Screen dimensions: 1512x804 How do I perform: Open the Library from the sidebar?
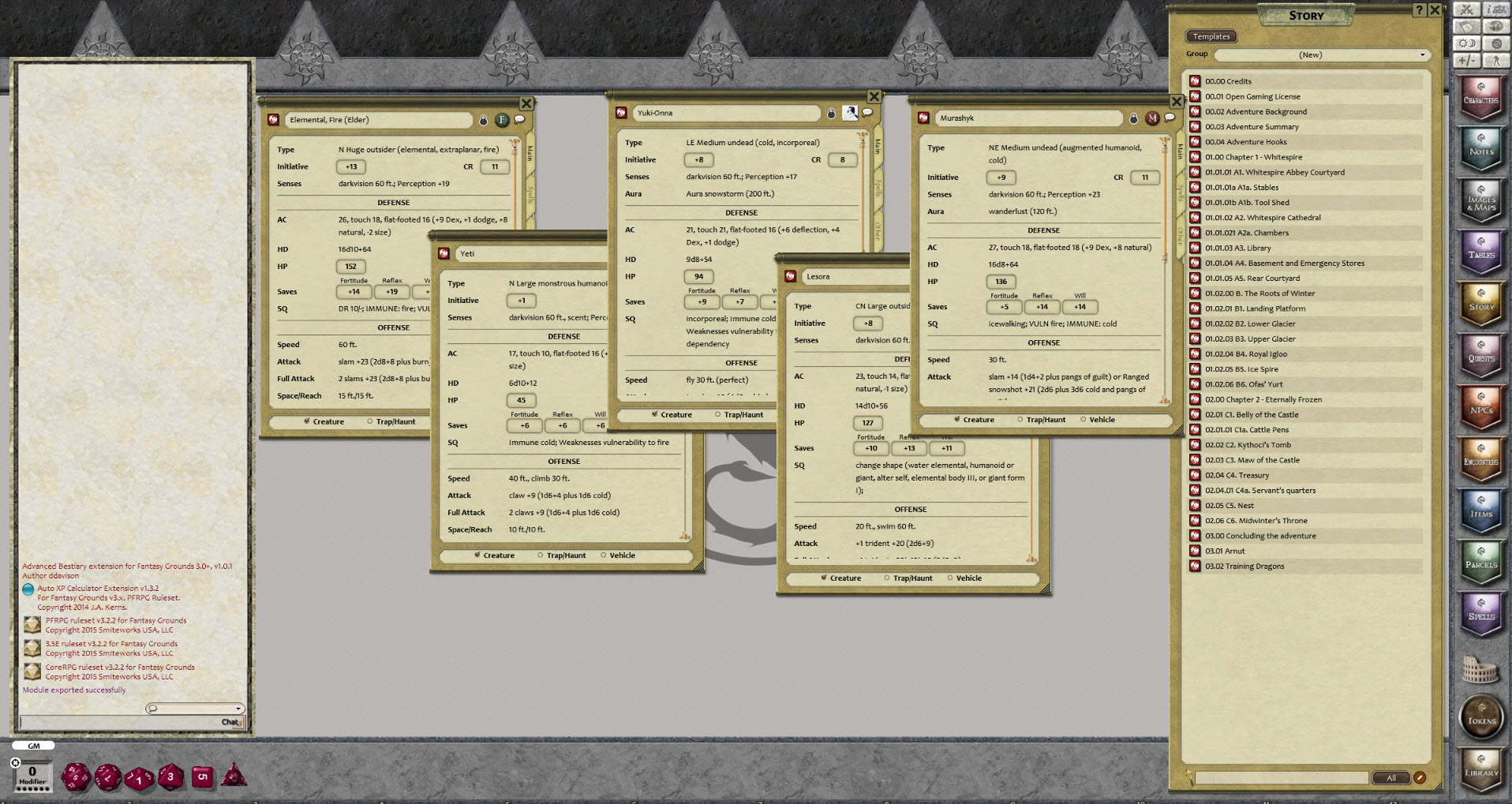[x=1480, y=770]
